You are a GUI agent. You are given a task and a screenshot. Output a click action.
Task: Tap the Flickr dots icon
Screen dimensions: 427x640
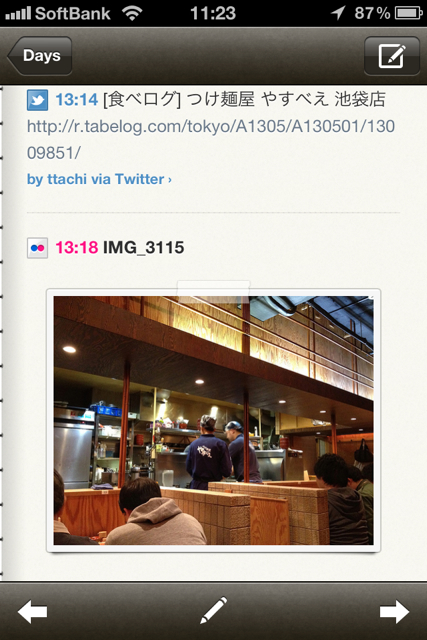38,248
